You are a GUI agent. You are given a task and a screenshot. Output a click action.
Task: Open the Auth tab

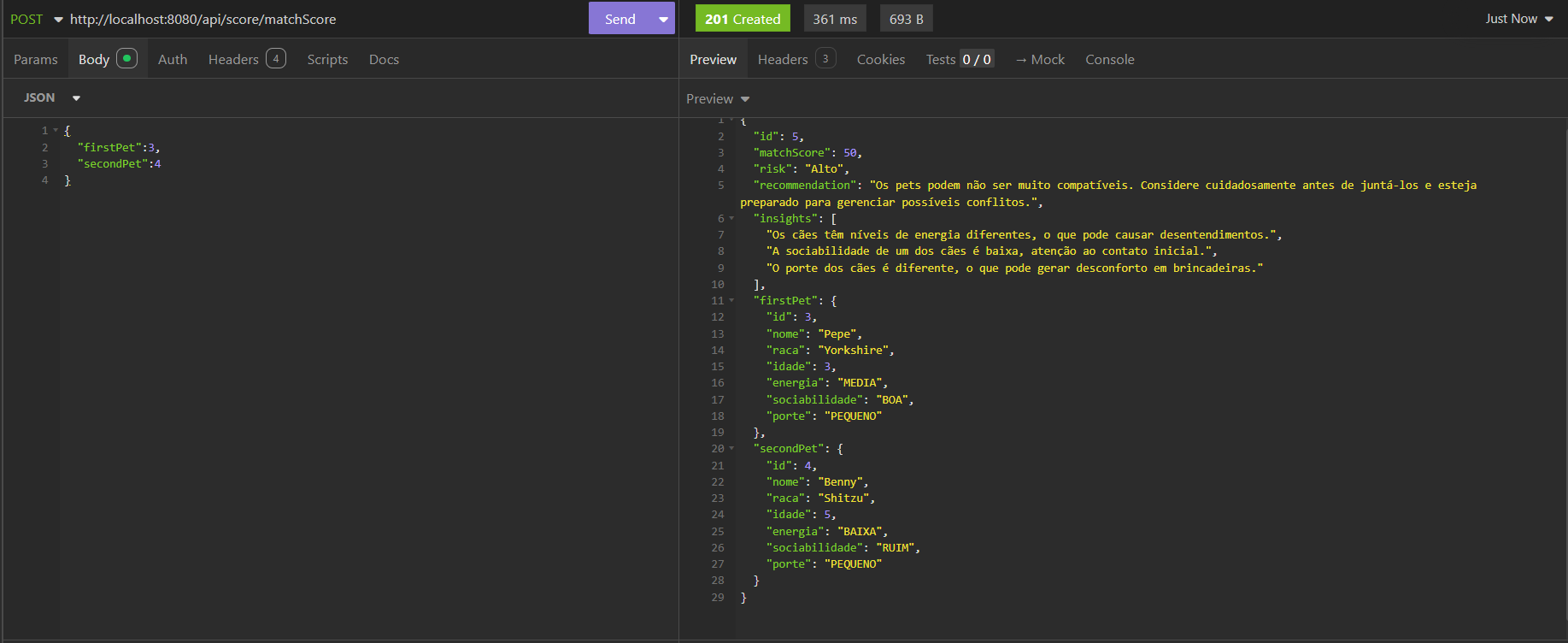[173, 59]
